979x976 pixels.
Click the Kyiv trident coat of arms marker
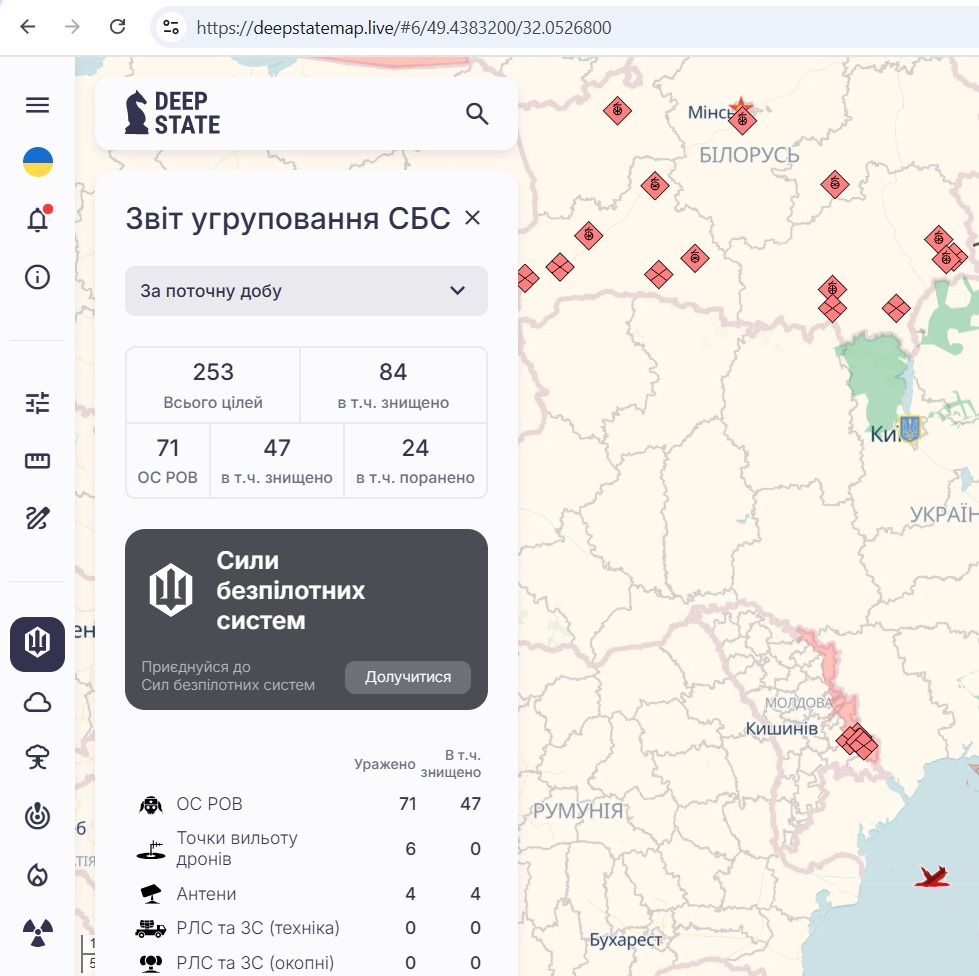coord(909,429)
